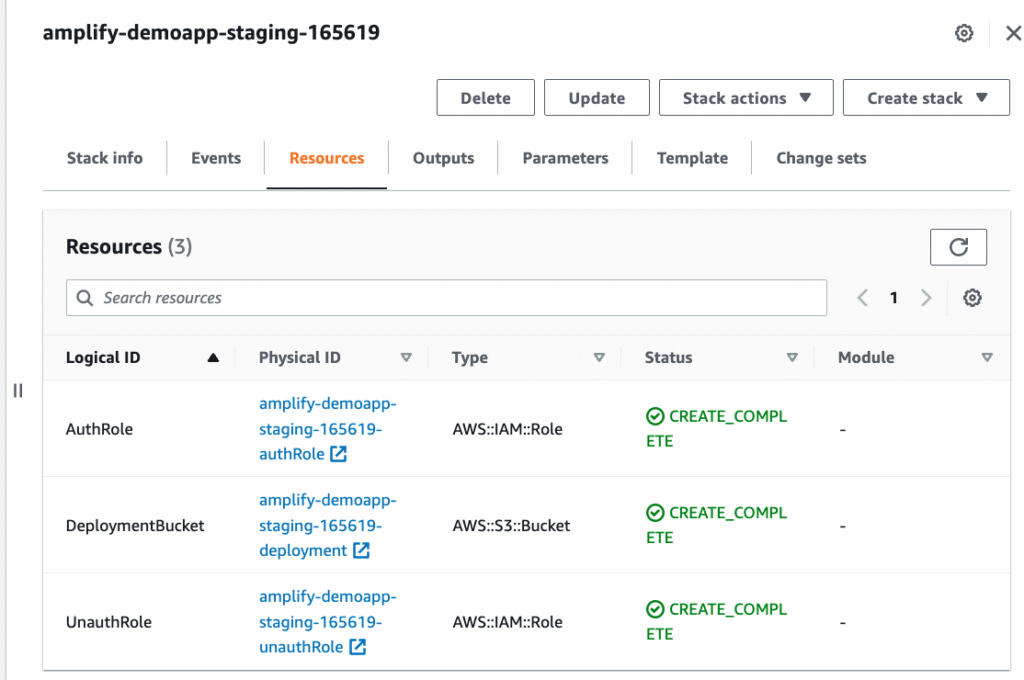Screen dimensions: 1024x680
Task: Click the DeploymentBucket logical ID cell
Action: pyautogui.click(x=135, y=526)
